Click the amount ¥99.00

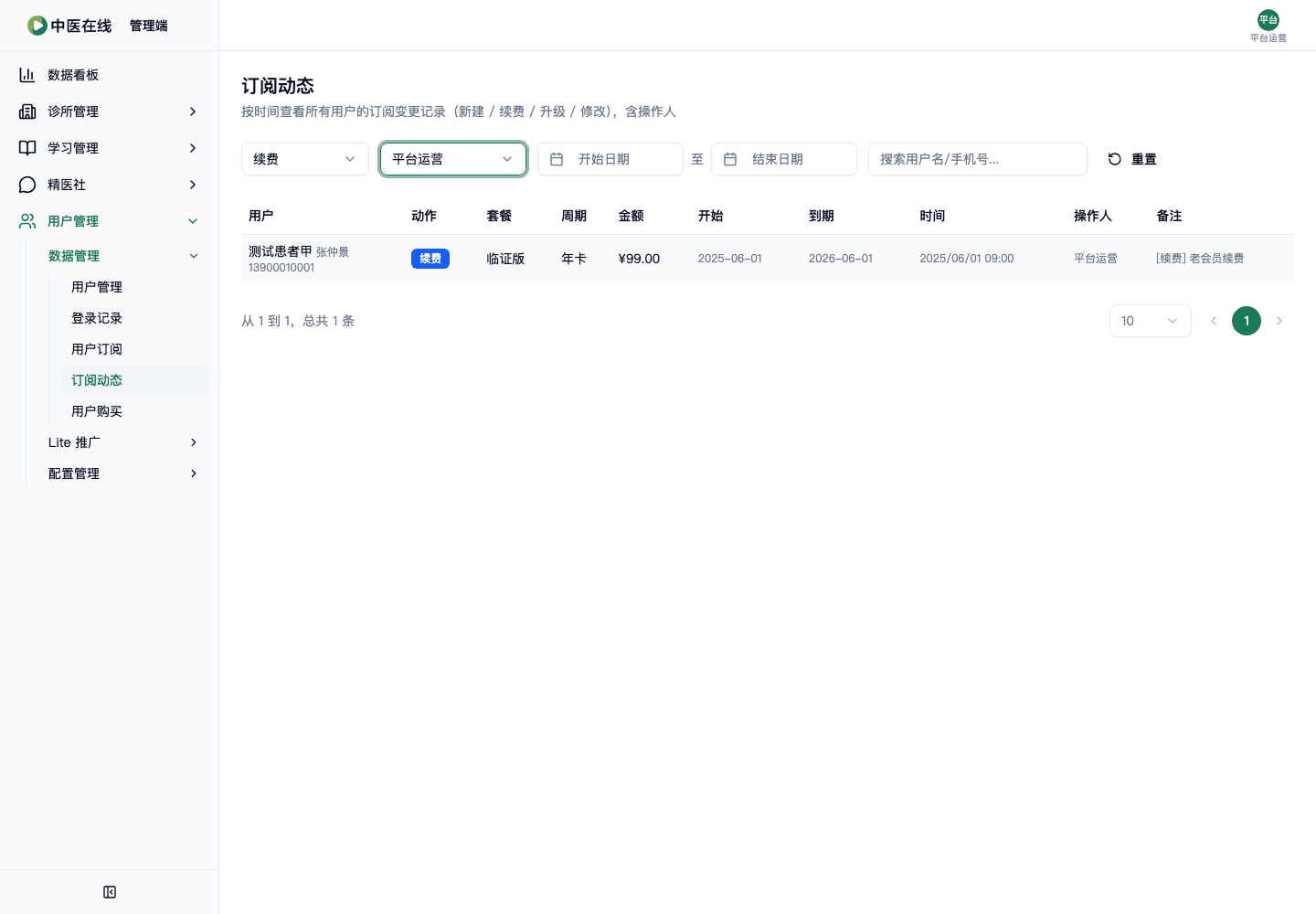point(639,259)
